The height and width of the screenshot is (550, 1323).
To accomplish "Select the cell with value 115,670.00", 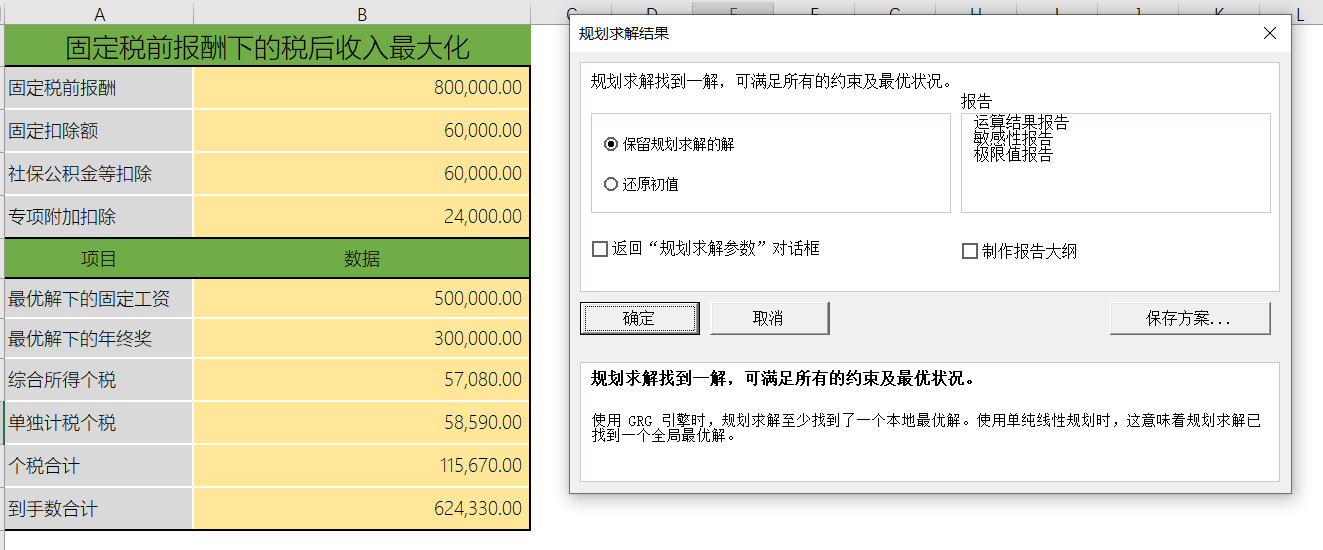I will coord(362,466).
